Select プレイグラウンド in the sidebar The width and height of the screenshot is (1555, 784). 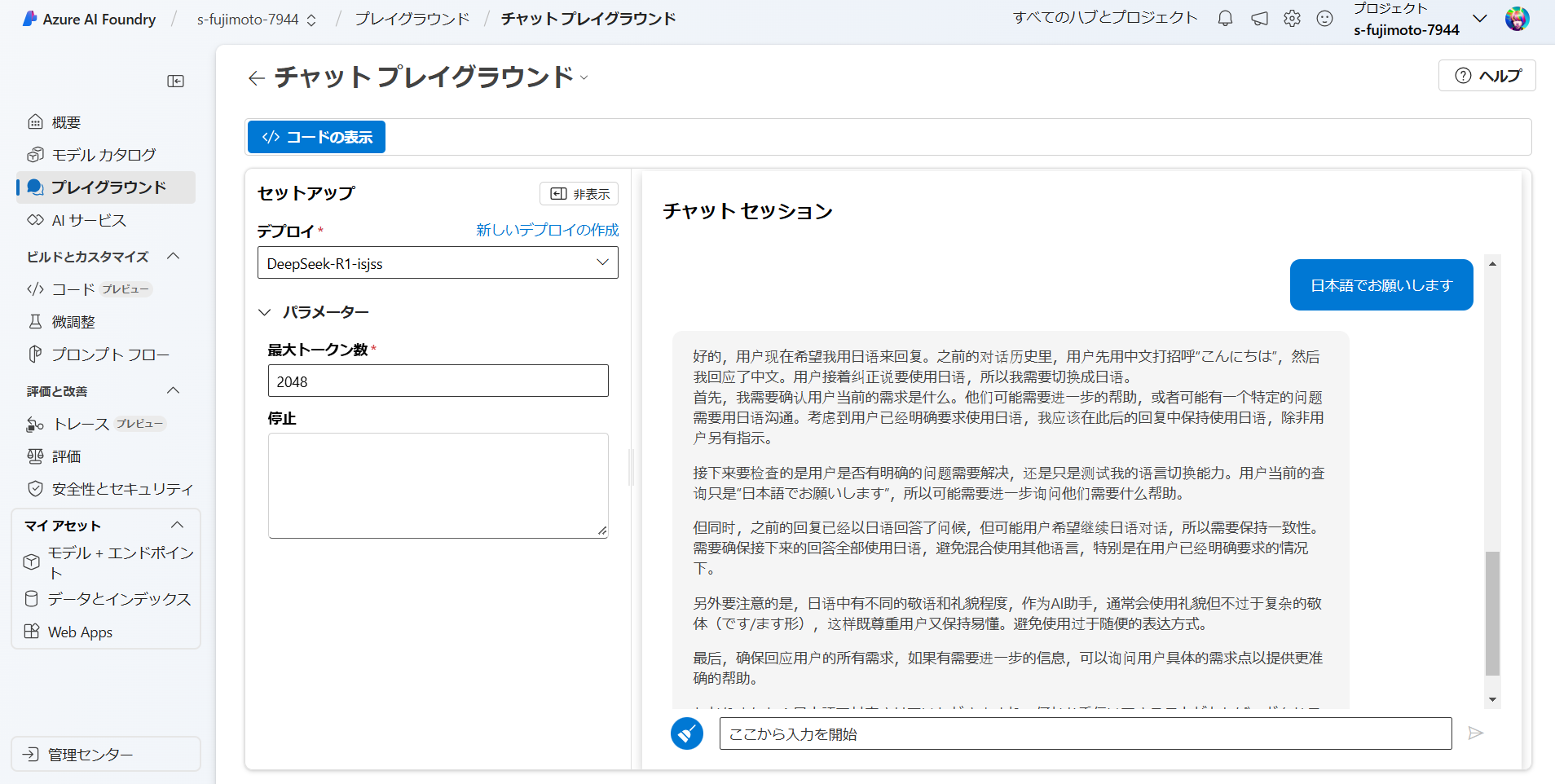click(106, 187)
